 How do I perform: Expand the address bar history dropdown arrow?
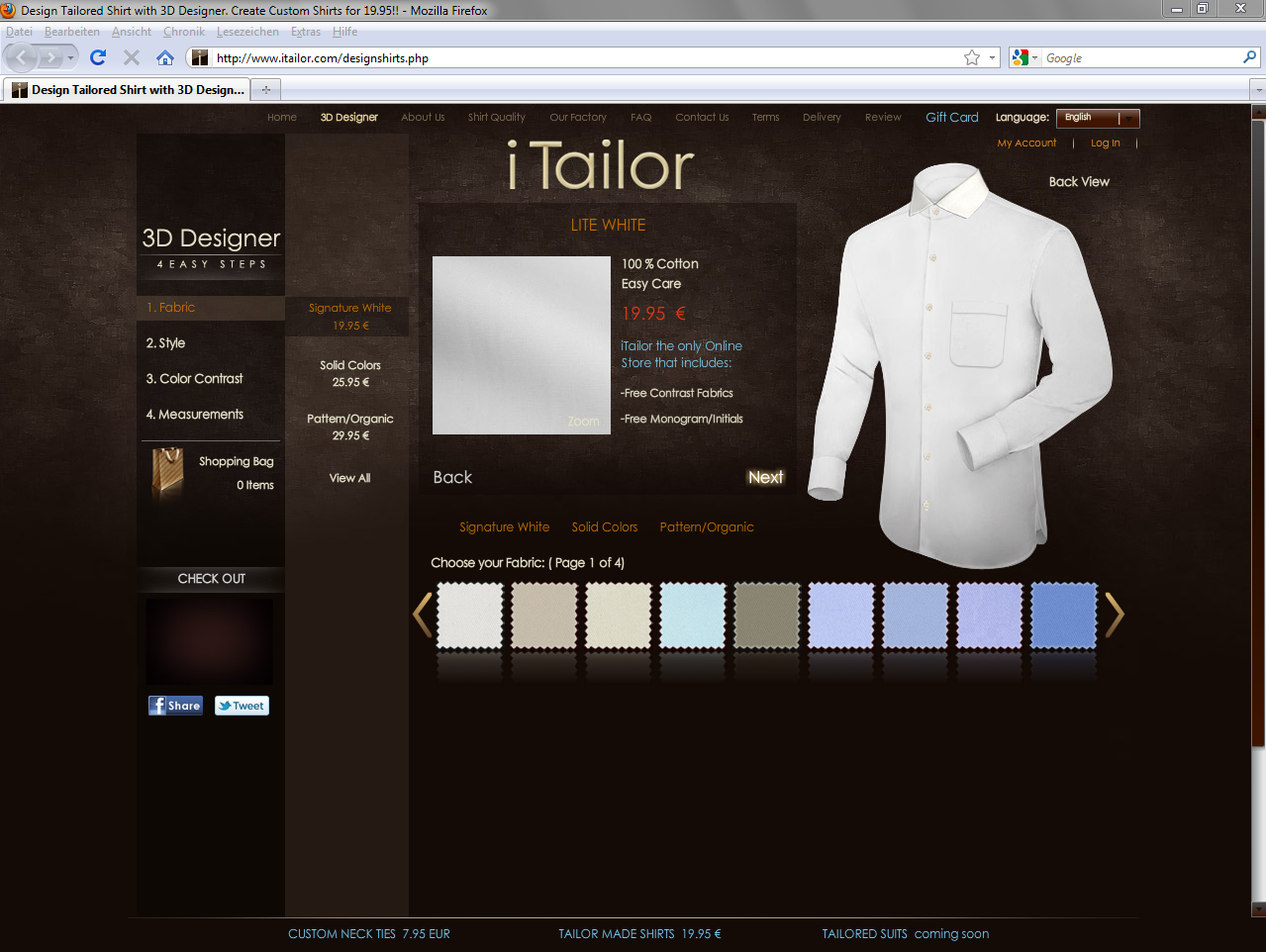point(992,57)
